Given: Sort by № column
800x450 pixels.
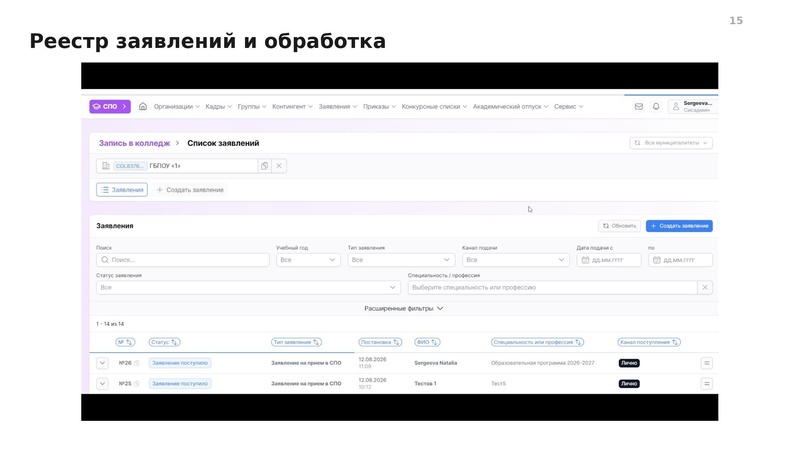Looking at the screenshot, I should point(125,342).
